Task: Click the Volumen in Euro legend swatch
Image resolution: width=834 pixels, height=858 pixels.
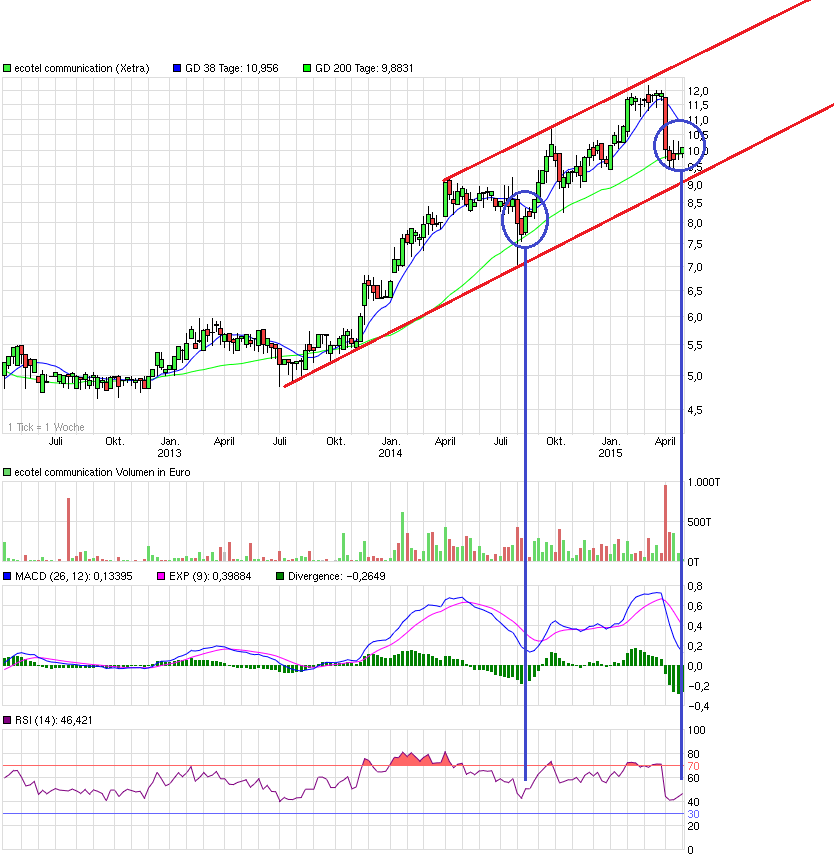Action: pyautogui.click(x=7, y=472)
